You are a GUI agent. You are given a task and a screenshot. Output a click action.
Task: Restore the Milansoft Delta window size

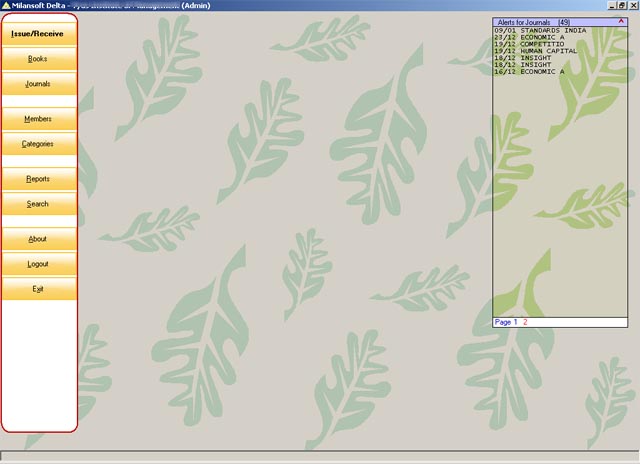click(x=621, y=5)
